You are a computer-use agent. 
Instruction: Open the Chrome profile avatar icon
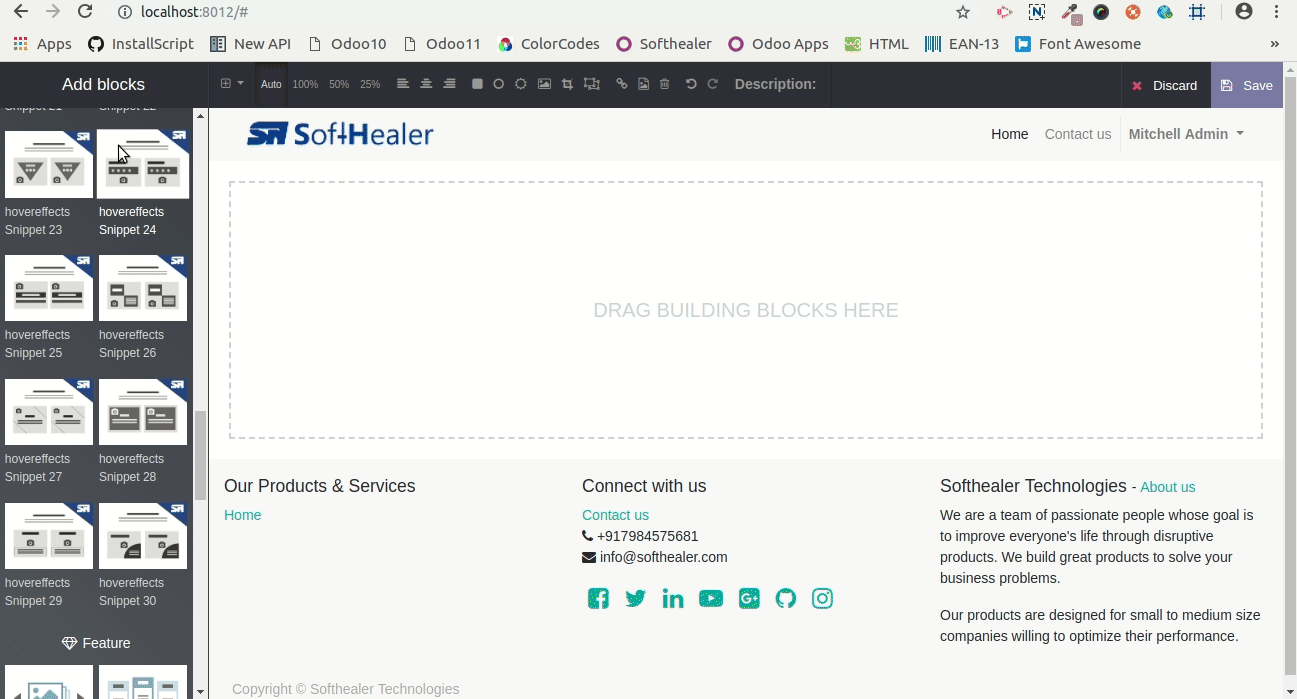[1244, 12]
